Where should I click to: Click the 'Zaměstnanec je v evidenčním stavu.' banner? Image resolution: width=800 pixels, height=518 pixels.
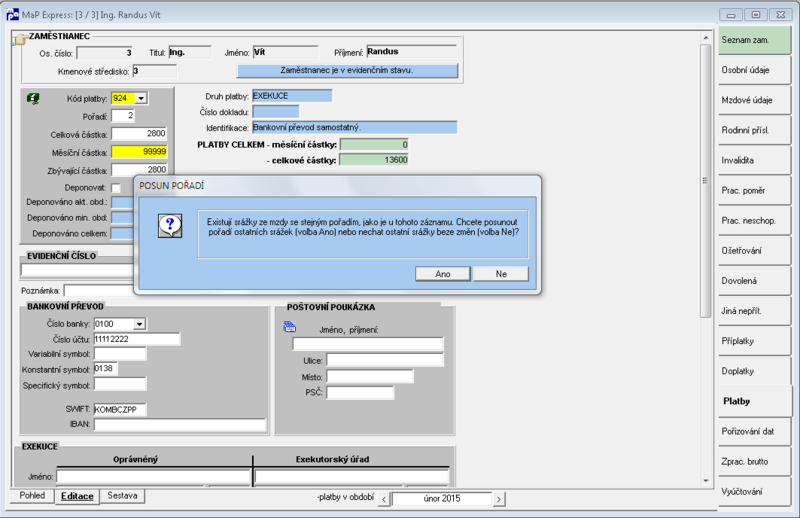point(347,70)
